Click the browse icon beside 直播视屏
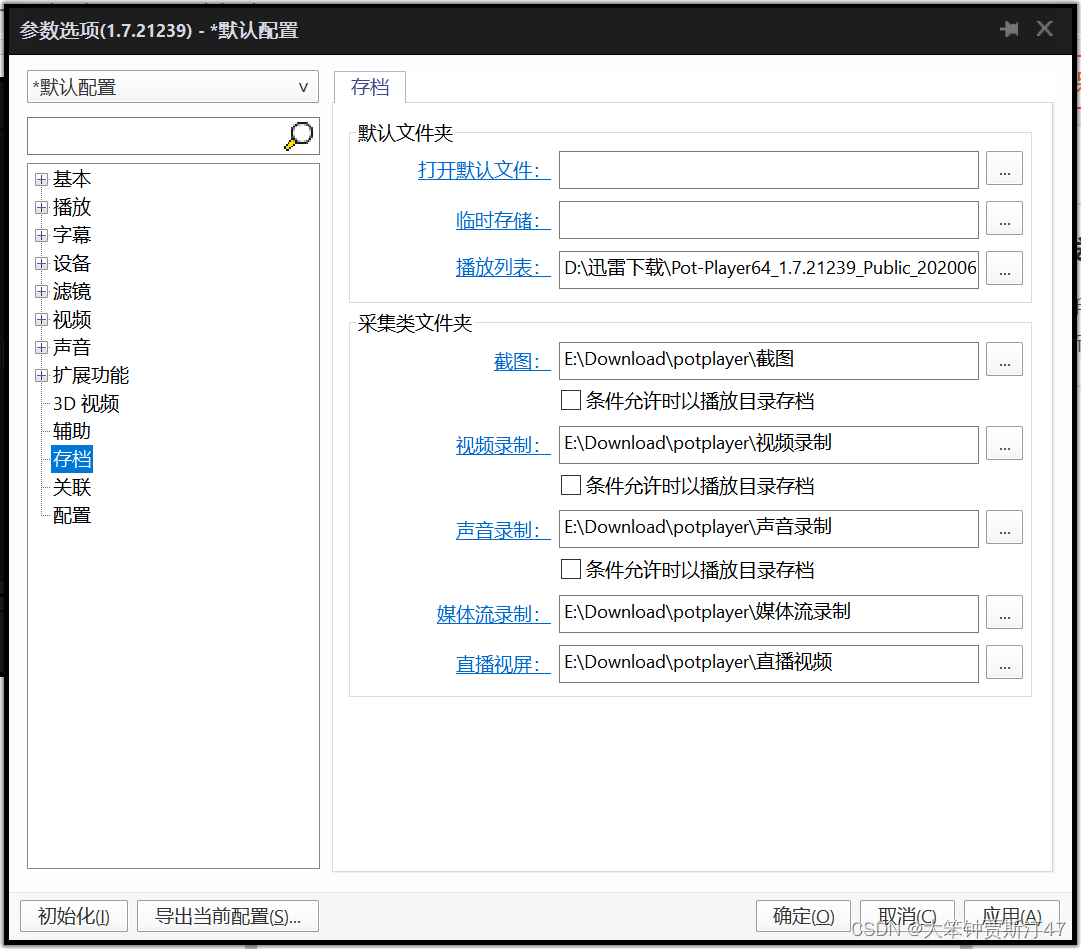The width and height of the screenshot is (1081, 949). coord(1004,663)
